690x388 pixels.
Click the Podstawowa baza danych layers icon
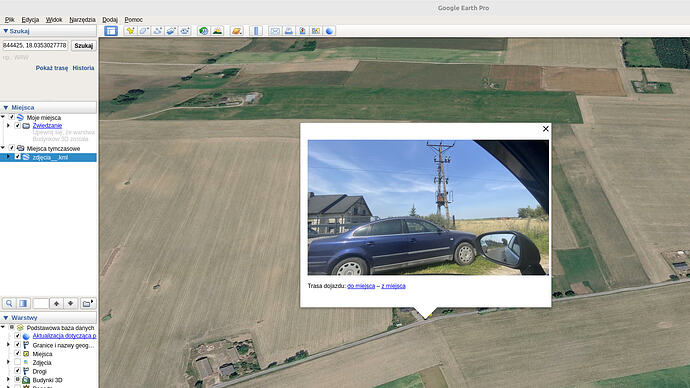coord(20,328)
